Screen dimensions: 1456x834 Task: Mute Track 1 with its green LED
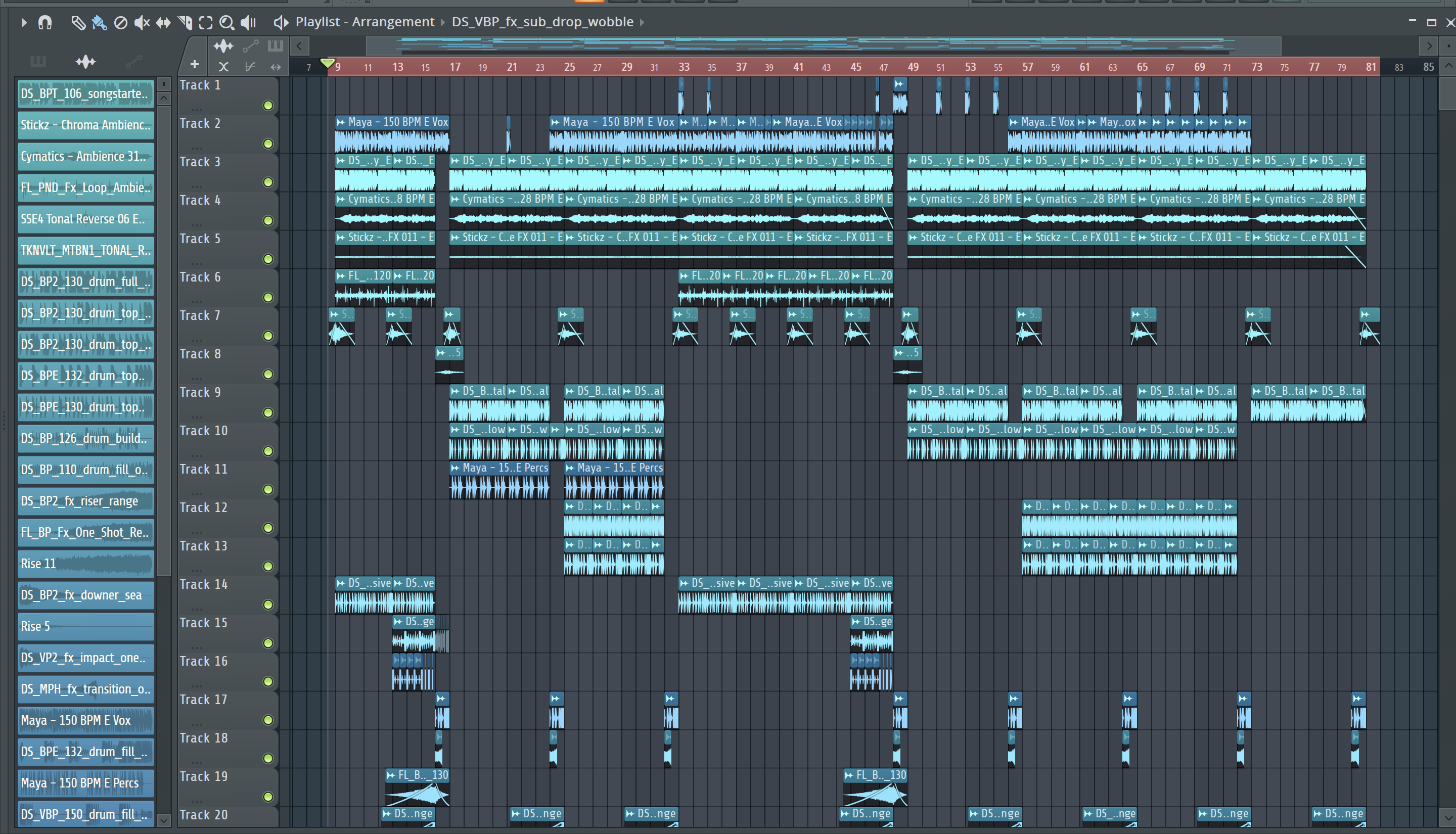267,106
